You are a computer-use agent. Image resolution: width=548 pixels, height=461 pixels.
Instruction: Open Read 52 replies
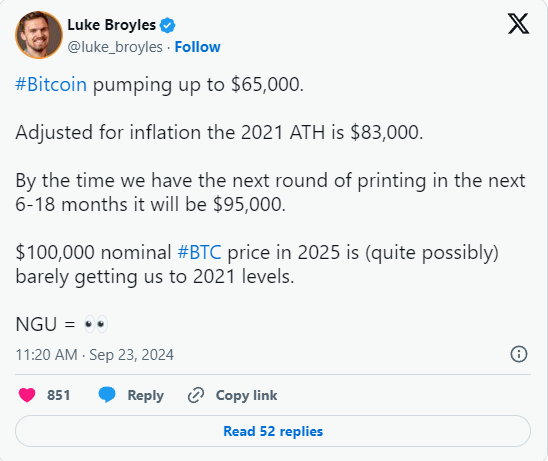[273, 431]
